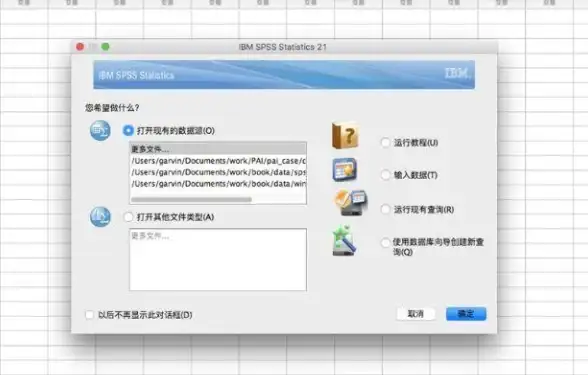588x375 pixels.
Task: Click the green zoom window button
Action: [105, 46]
